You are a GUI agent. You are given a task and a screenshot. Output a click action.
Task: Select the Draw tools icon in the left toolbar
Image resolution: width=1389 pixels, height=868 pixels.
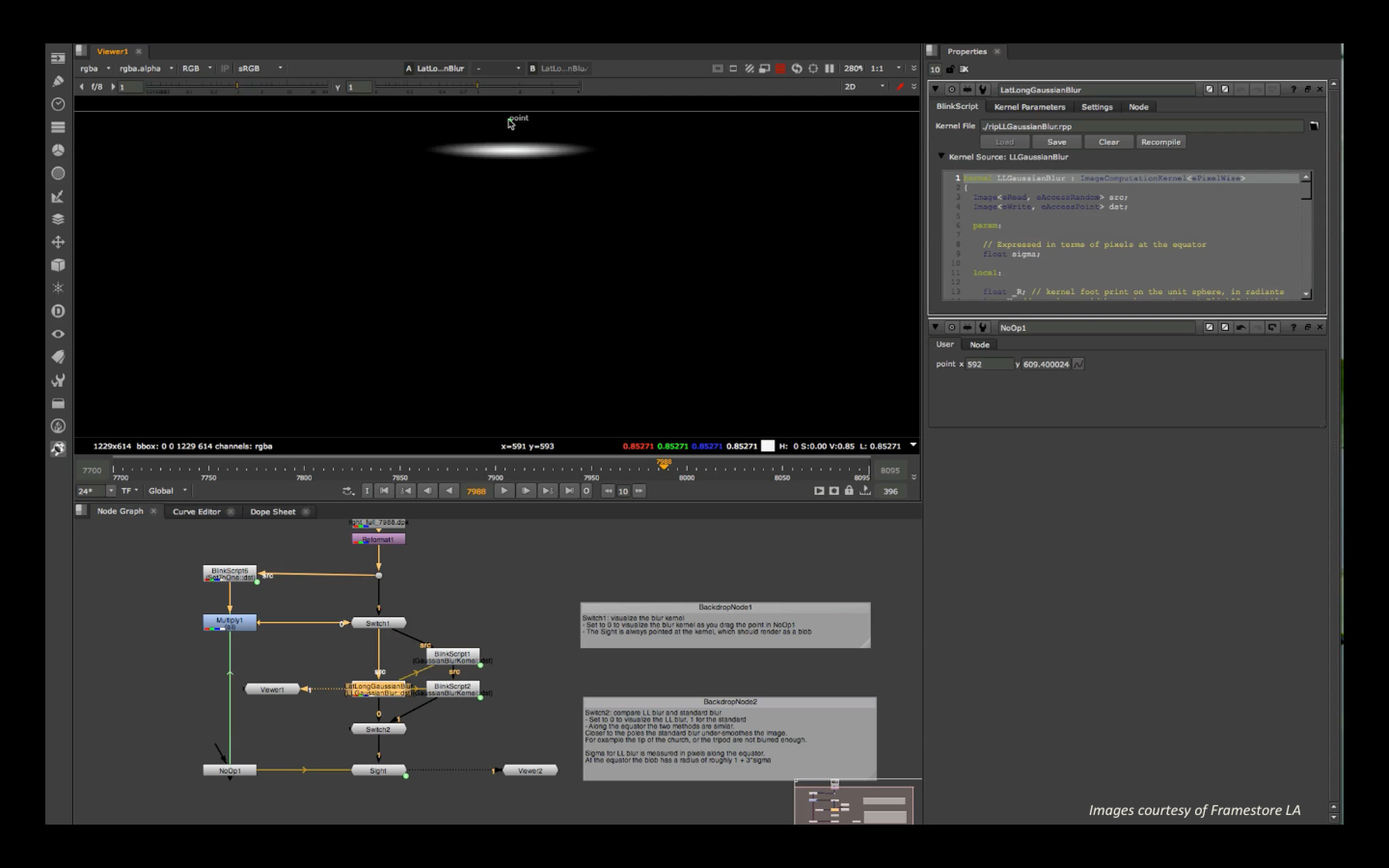(x=57, y=82)
